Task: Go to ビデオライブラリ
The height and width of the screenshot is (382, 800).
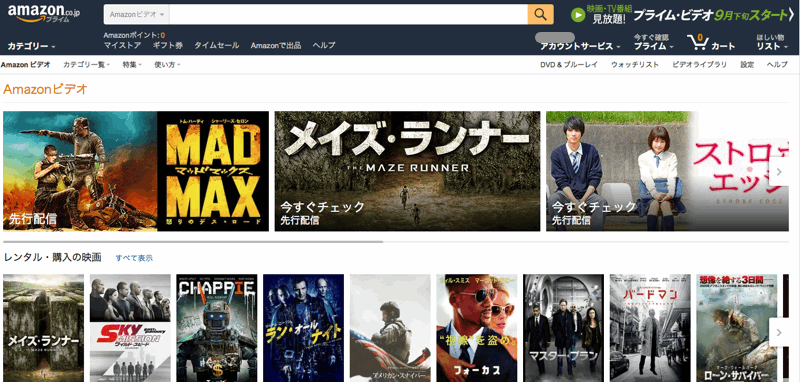Action: click(699, 65)
